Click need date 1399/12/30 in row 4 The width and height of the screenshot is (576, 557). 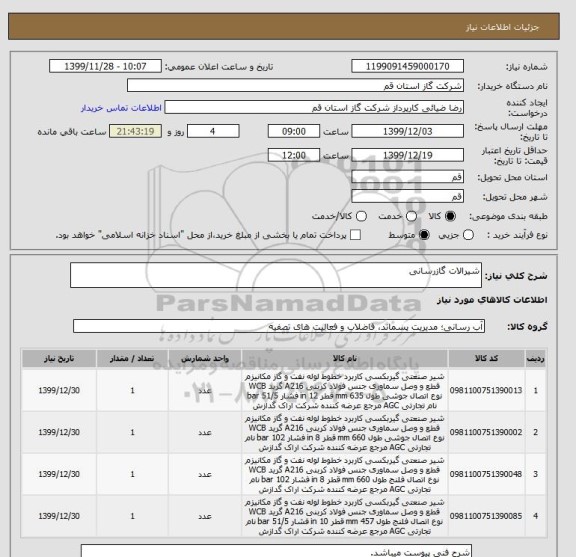click(59, 516)
